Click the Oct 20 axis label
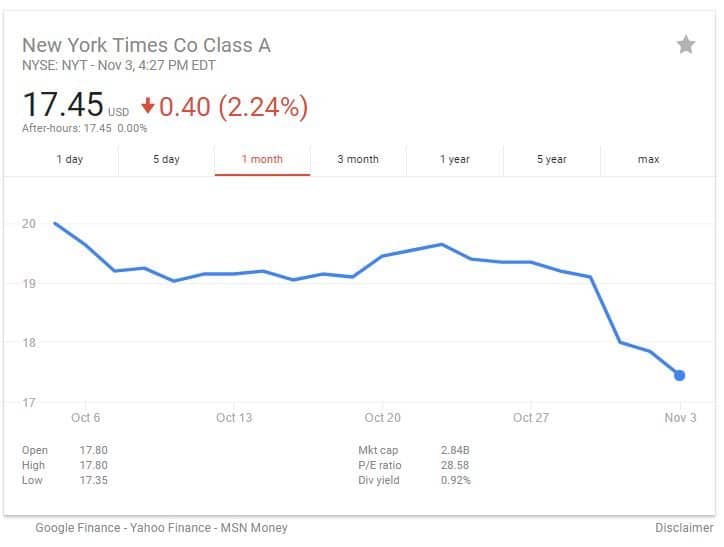 coord(382,418)
